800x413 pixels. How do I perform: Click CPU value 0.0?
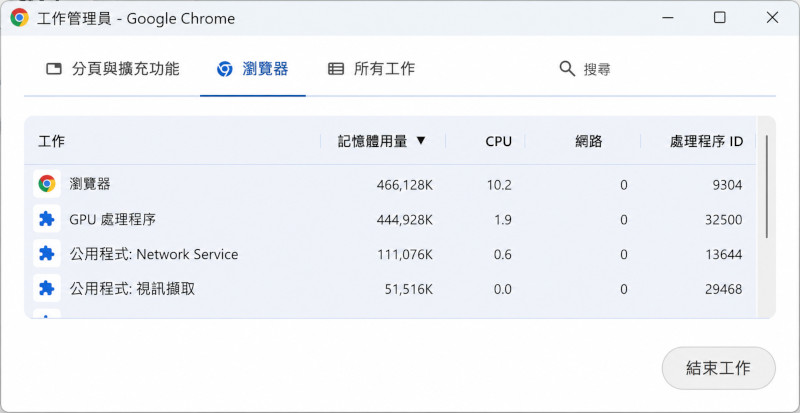click(x=503, y=289)
